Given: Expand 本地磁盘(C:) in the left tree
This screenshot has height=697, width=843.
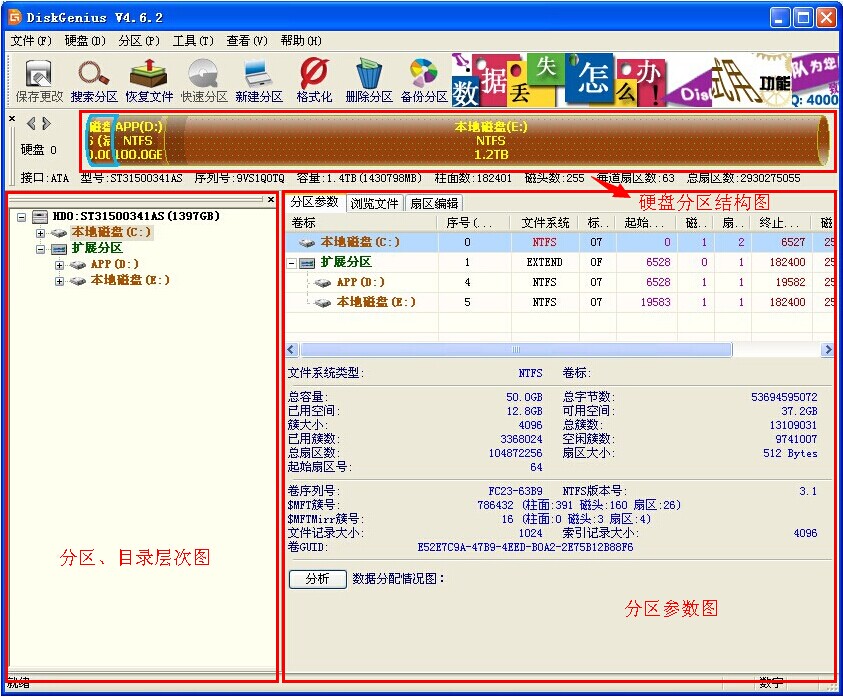Looking at the screenshot, I should point(40,233).
